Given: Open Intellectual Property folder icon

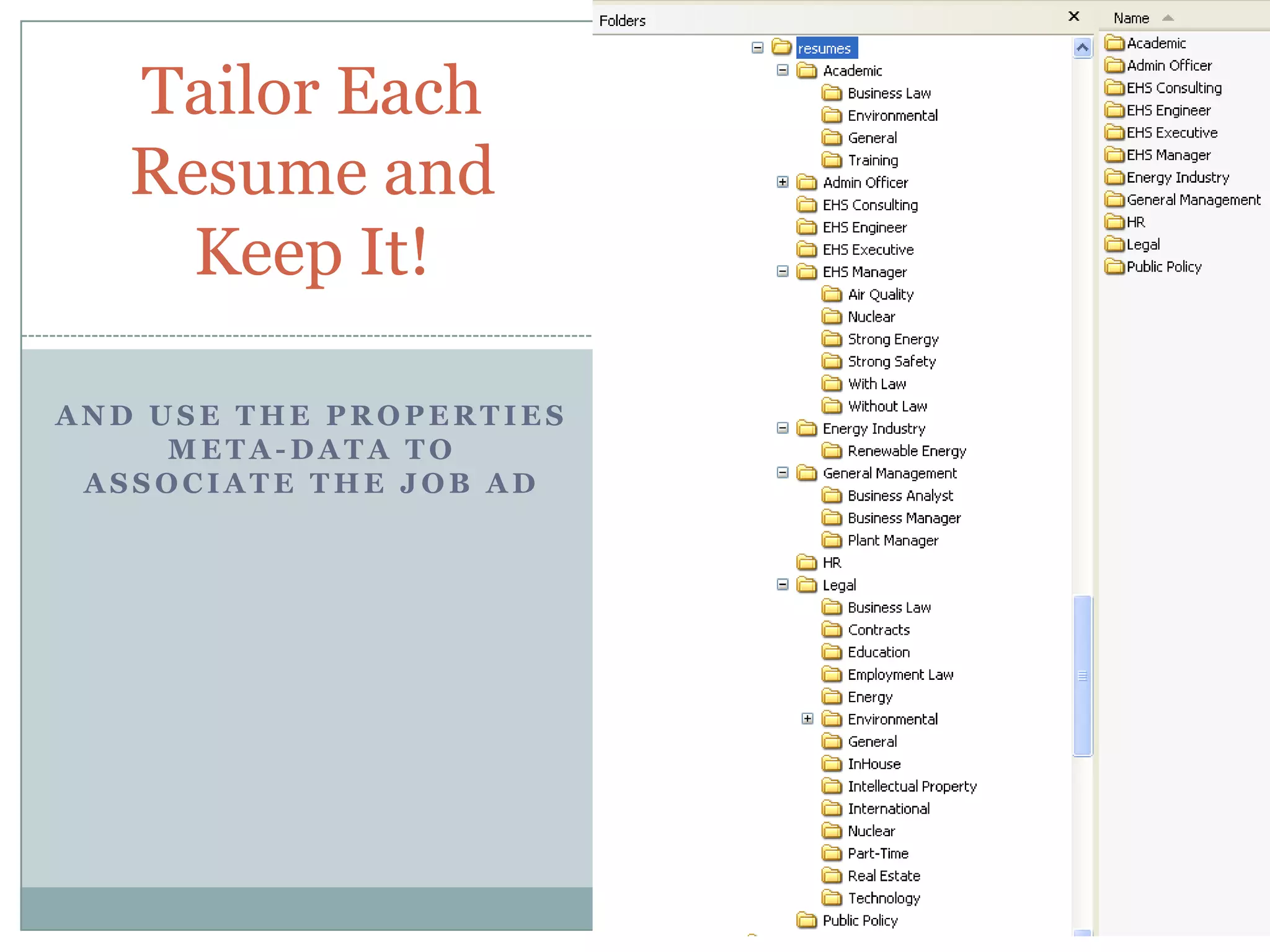Looking at the screenshot, I should [x=832, y=786].
